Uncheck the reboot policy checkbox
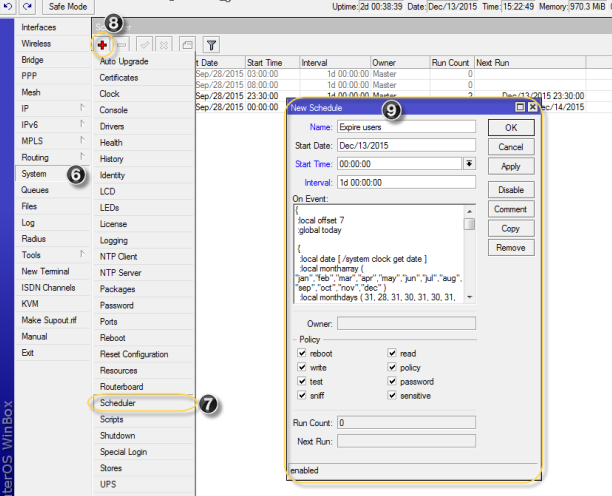612x496 pixels. click(x=302, y=353)
